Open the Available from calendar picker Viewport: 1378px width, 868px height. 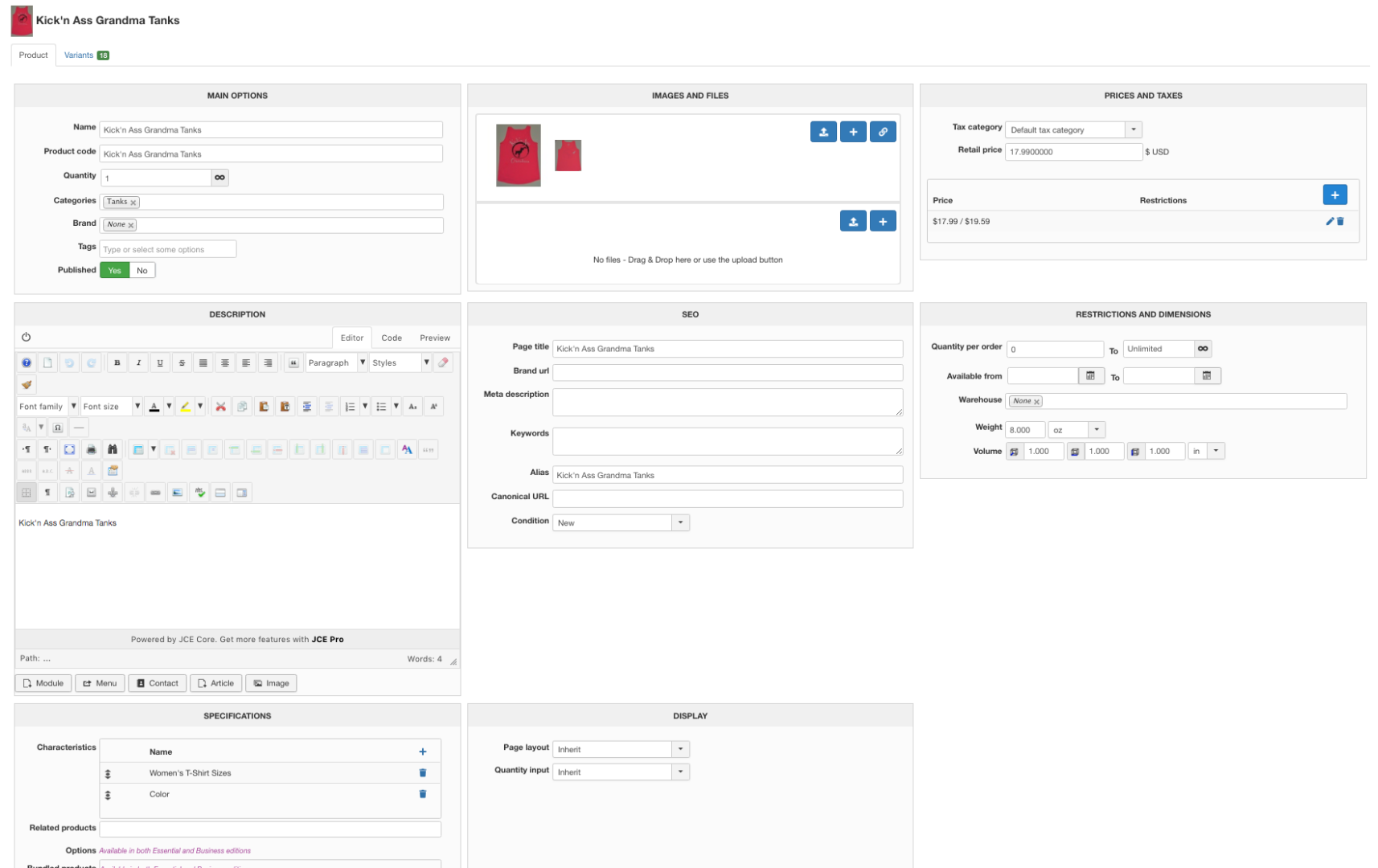tap(1091, 376)
